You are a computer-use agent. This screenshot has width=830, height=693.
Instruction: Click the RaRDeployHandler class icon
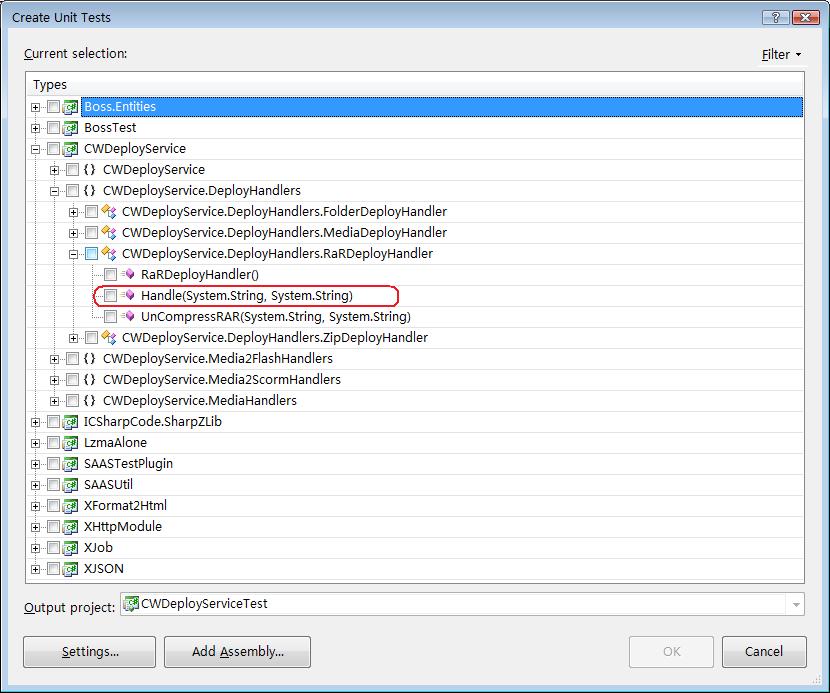point(109,254)
